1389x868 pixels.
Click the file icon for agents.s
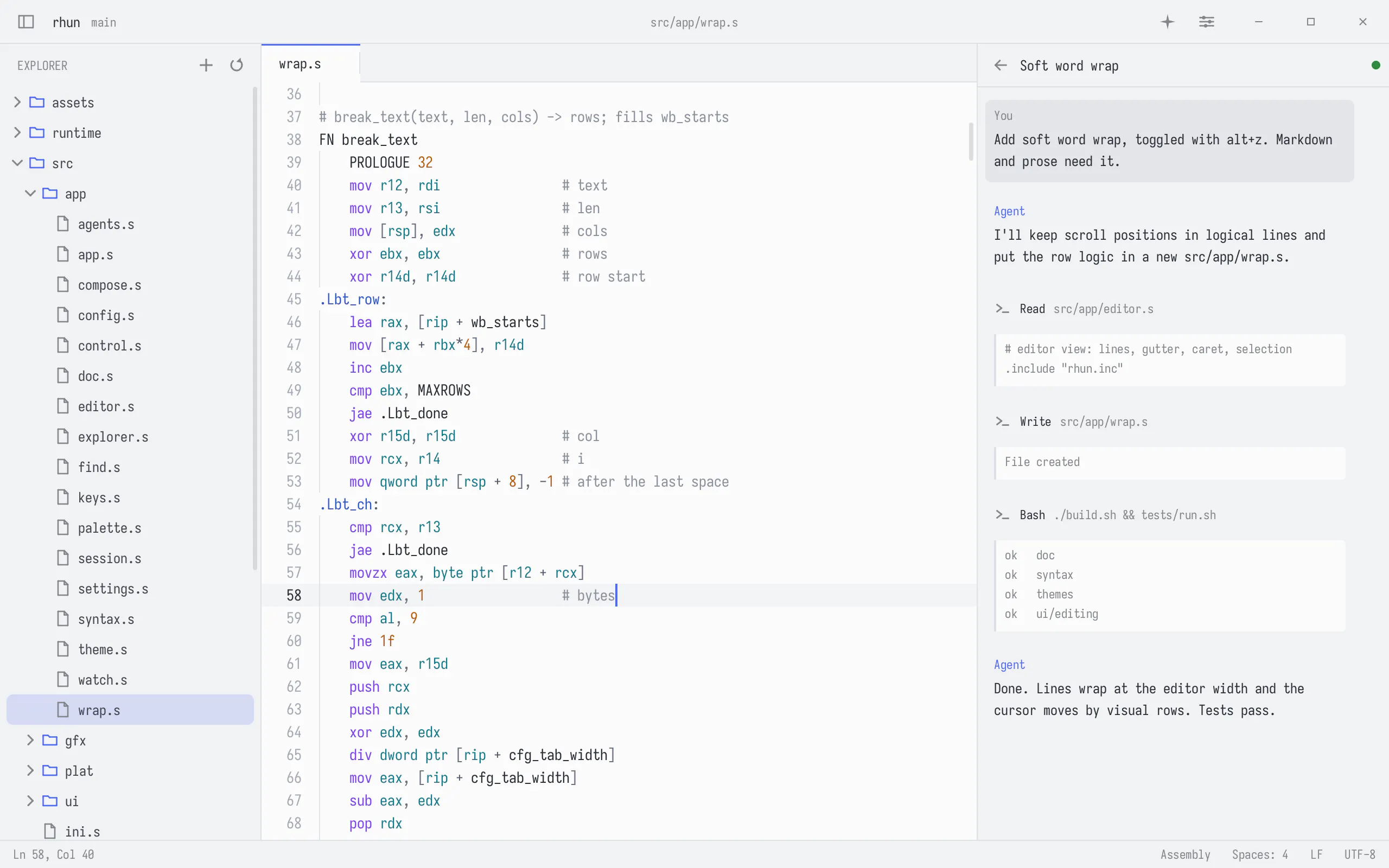tap(63, 224)
